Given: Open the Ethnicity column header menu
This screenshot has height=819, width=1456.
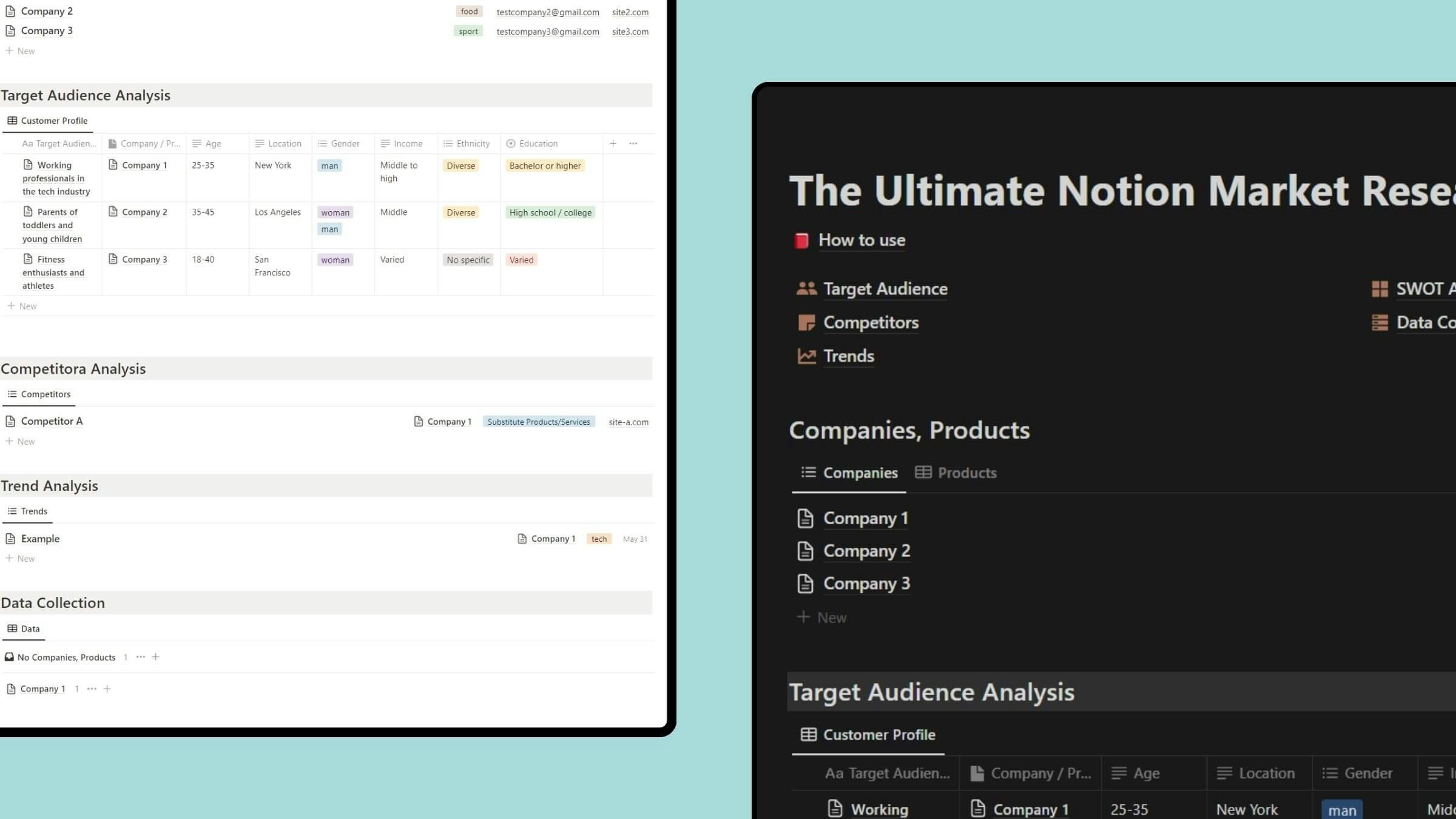Looking at the screenshot, I should click(x=468, y=144).
